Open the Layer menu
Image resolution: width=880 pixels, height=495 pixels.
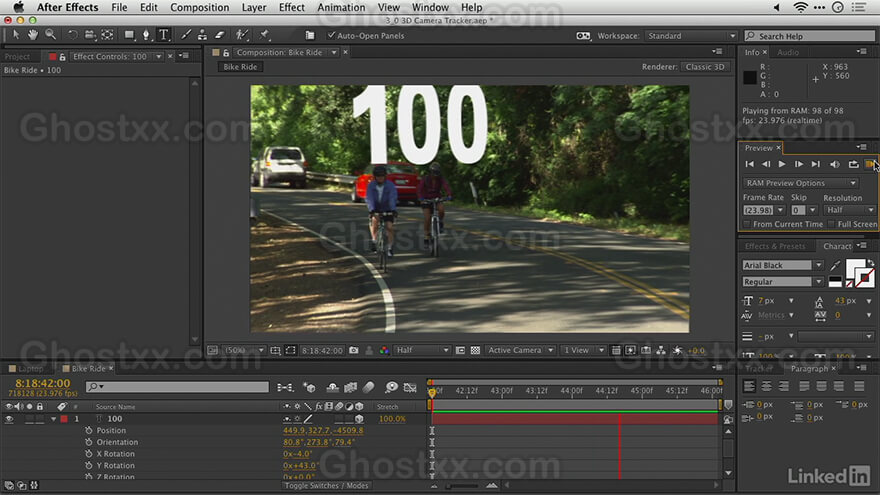pyautogui.click(x=254, y=7)
